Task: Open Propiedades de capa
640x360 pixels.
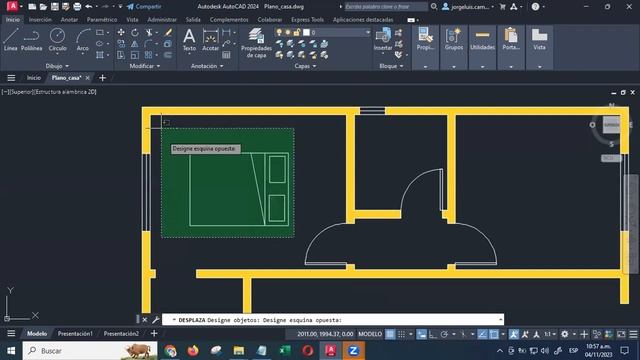Action: point(256,43)
